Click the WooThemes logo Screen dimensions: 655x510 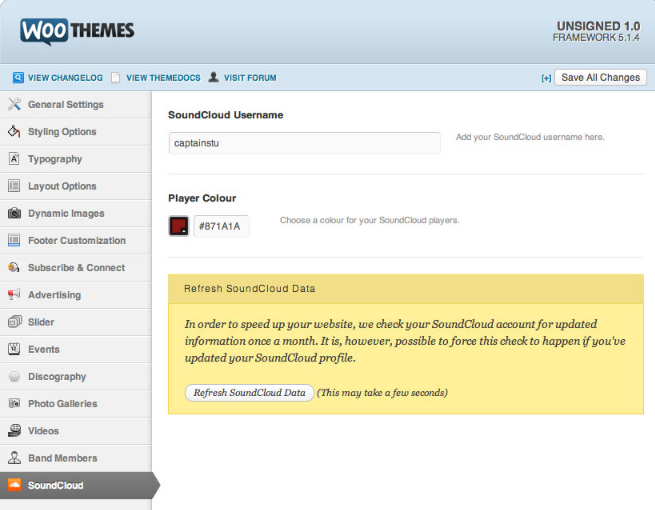[77, 31]
